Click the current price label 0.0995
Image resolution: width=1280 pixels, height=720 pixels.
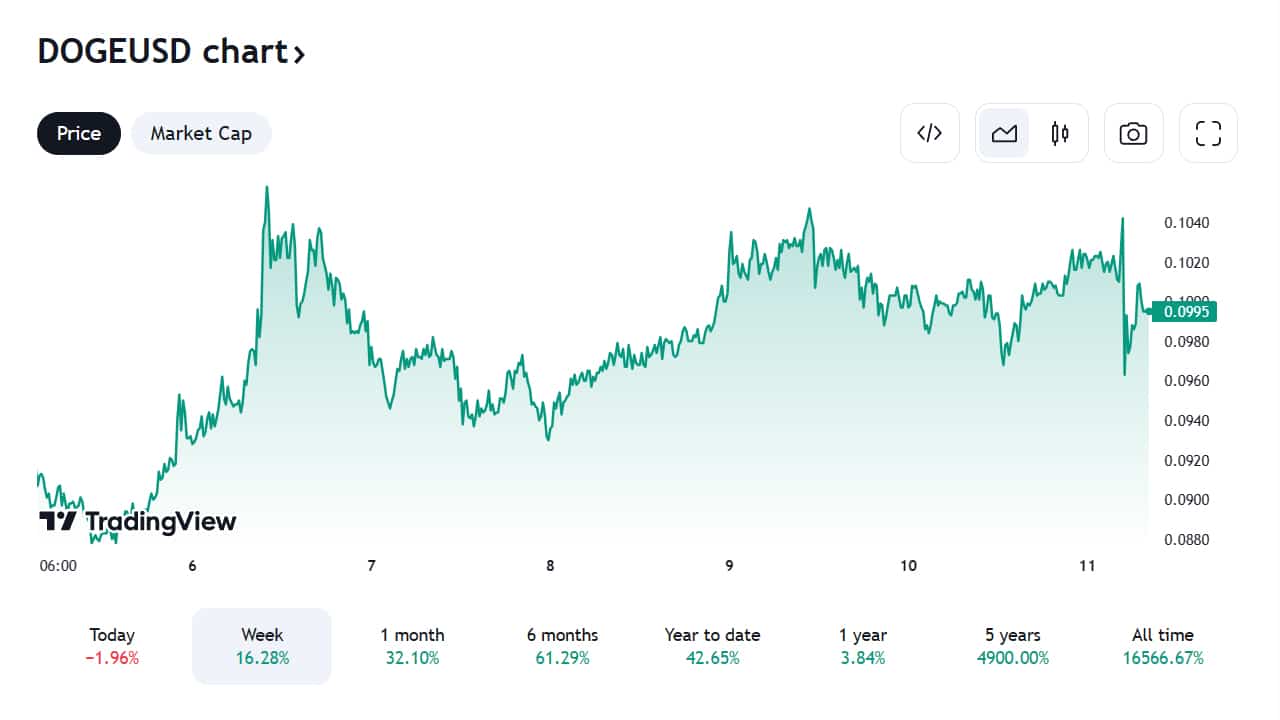click(x=1182, y=311)
